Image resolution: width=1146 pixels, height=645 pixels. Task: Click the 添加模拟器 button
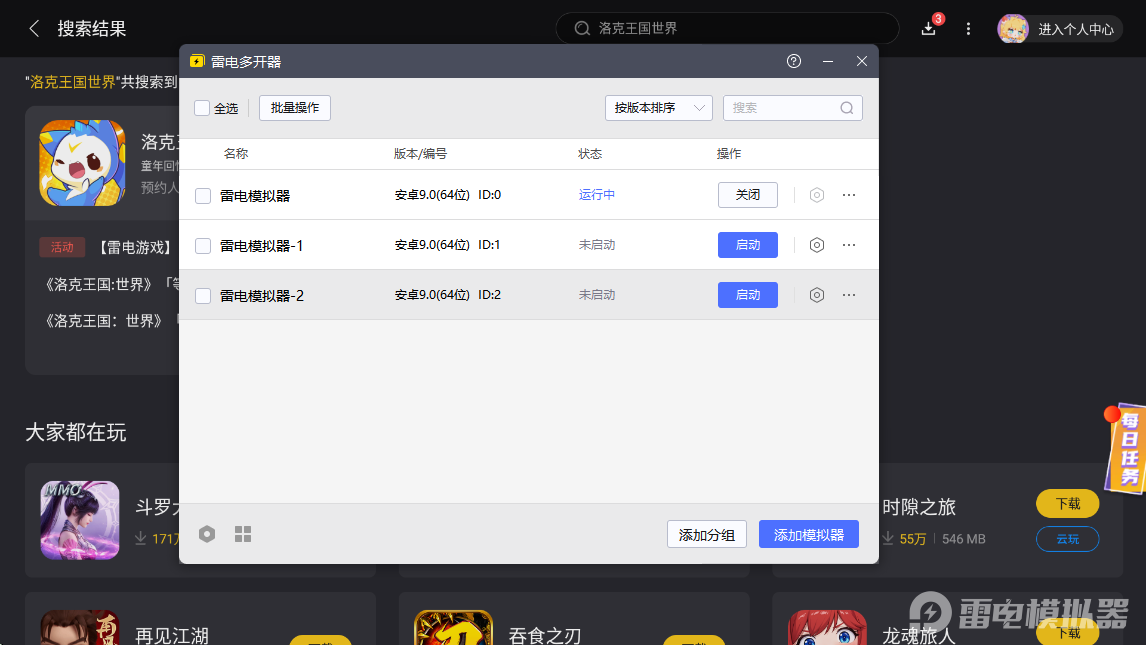tap(808, 534)
